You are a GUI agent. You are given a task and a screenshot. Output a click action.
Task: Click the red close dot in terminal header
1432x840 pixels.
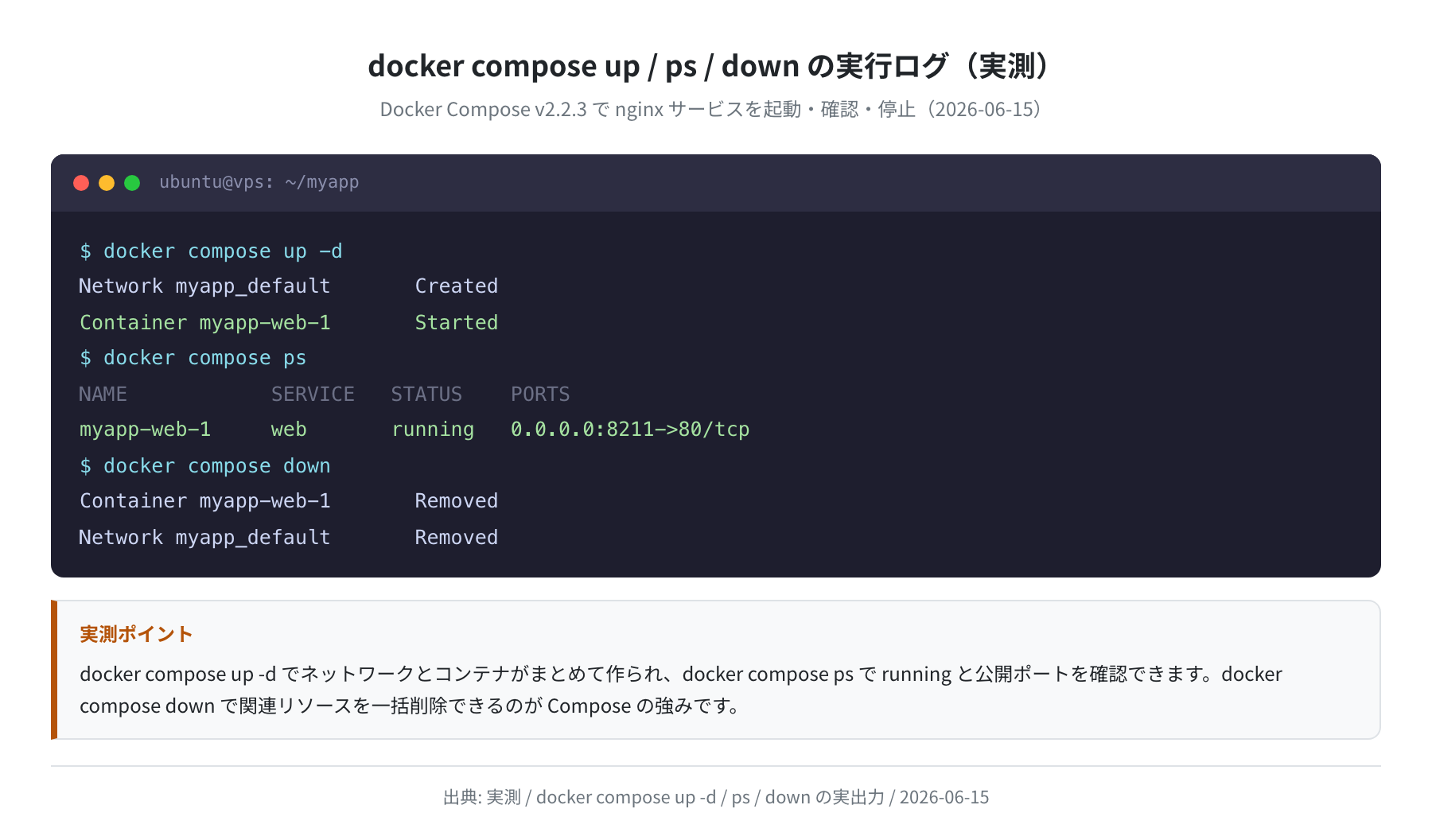(81, 183)
